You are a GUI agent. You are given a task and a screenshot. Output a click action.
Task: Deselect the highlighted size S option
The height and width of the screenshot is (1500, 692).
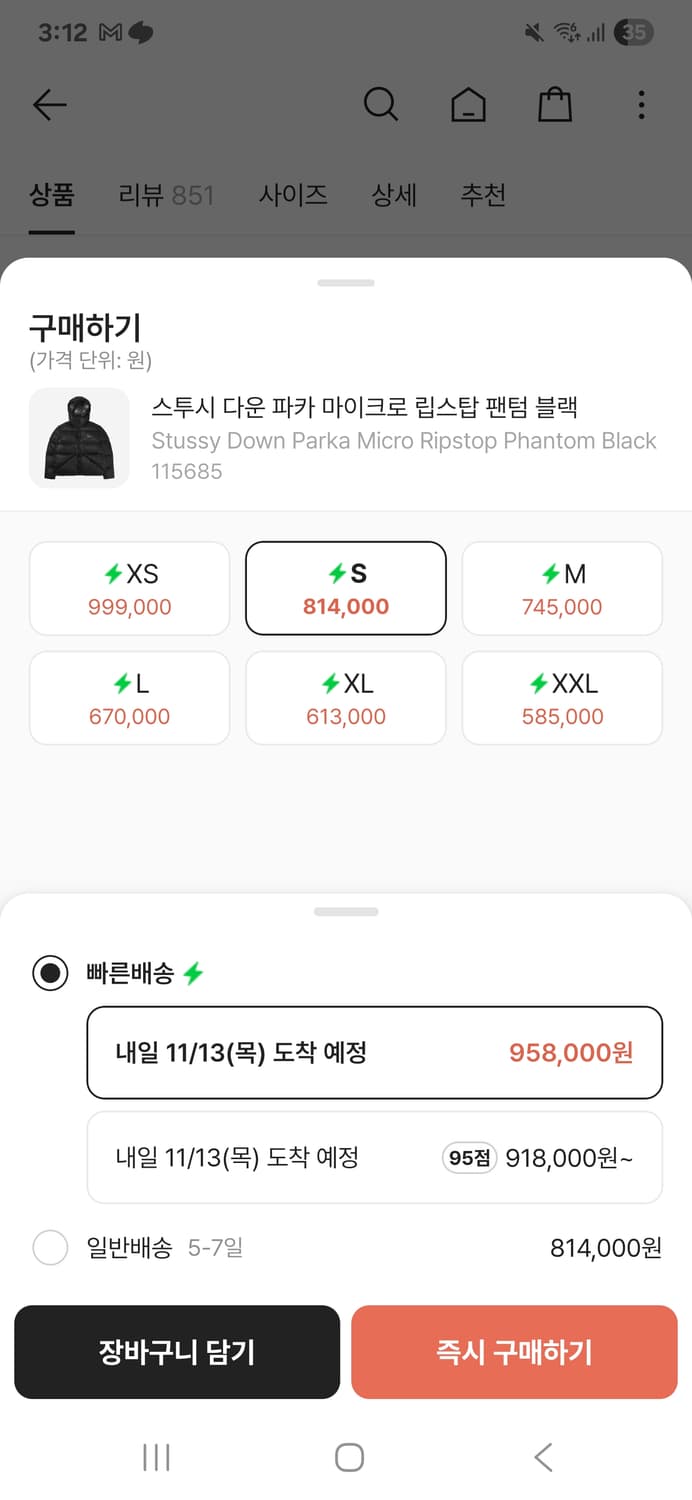tap(346, 588)
